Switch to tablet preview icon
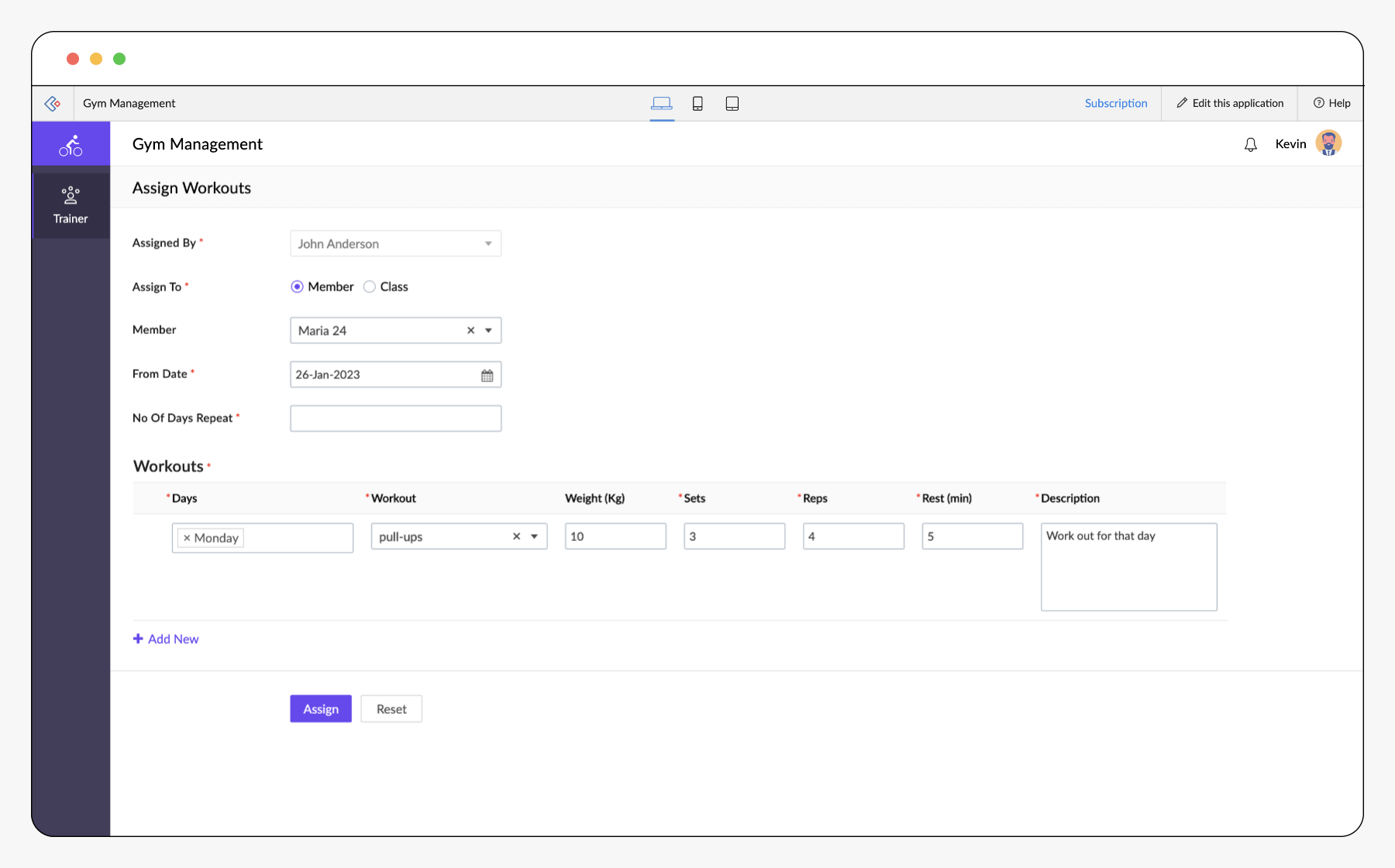1395x868 pixels. point(732,103)
